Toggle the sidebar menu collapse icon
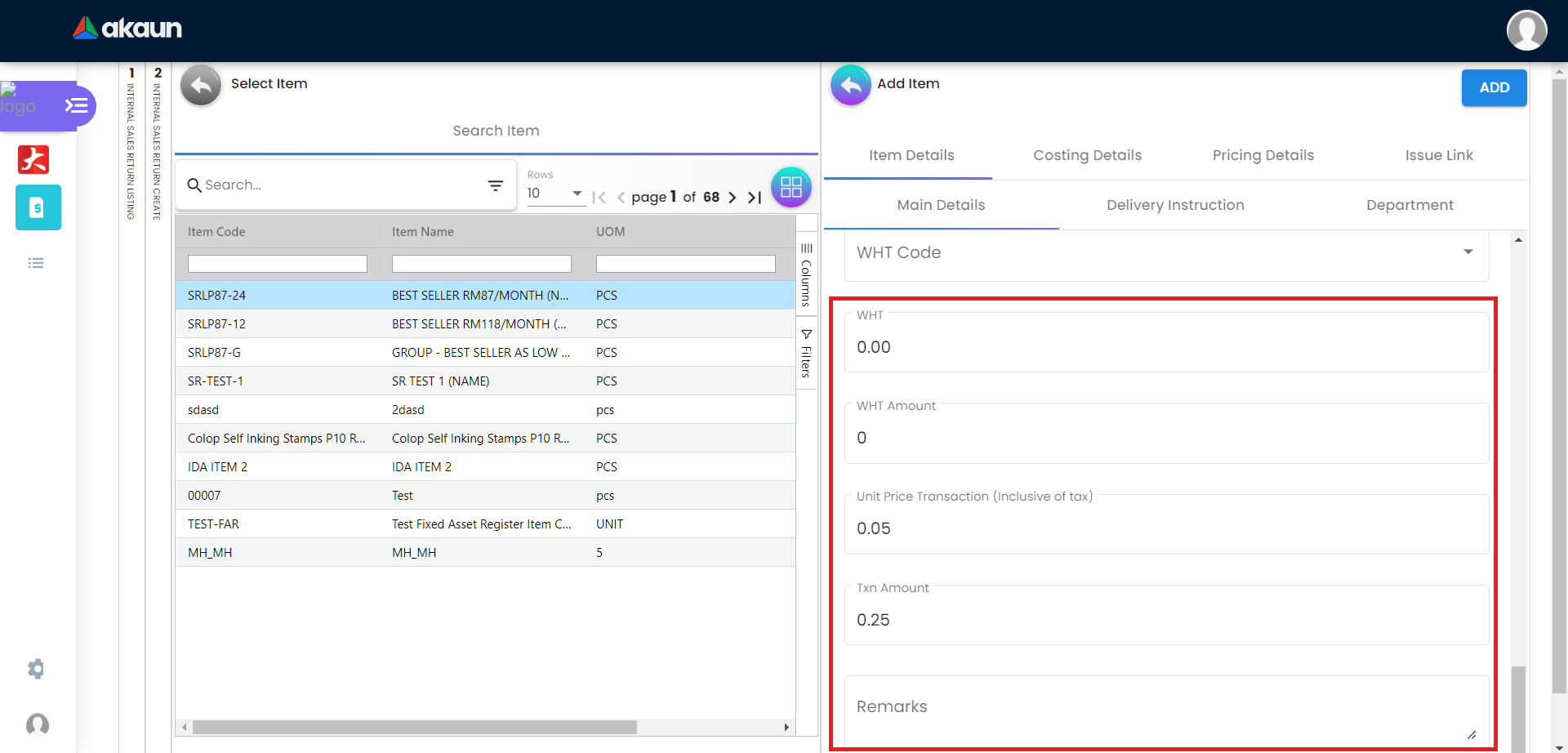This screenshot has height=753, width=1568. [77, 105]
